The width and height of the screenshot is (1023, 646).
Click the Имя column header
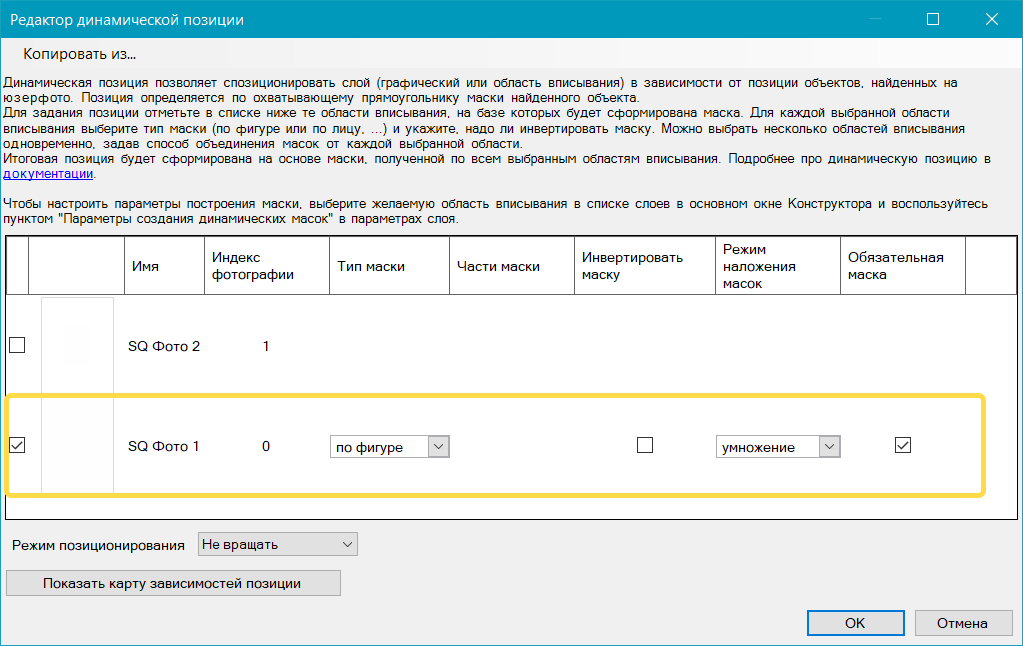coord(145,266)
